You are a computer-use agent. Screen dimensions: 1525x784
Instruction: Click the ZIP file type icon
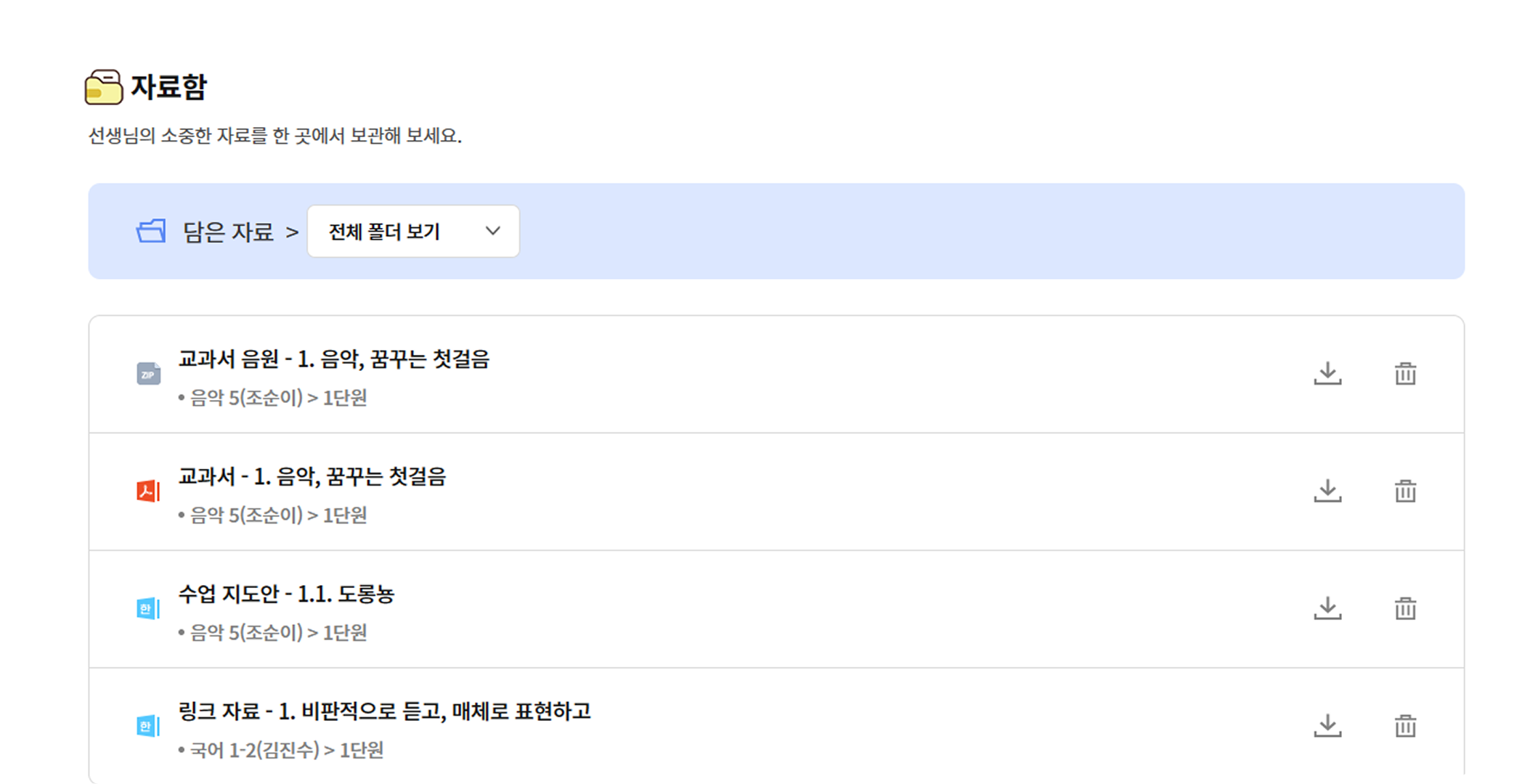[149, 374]
